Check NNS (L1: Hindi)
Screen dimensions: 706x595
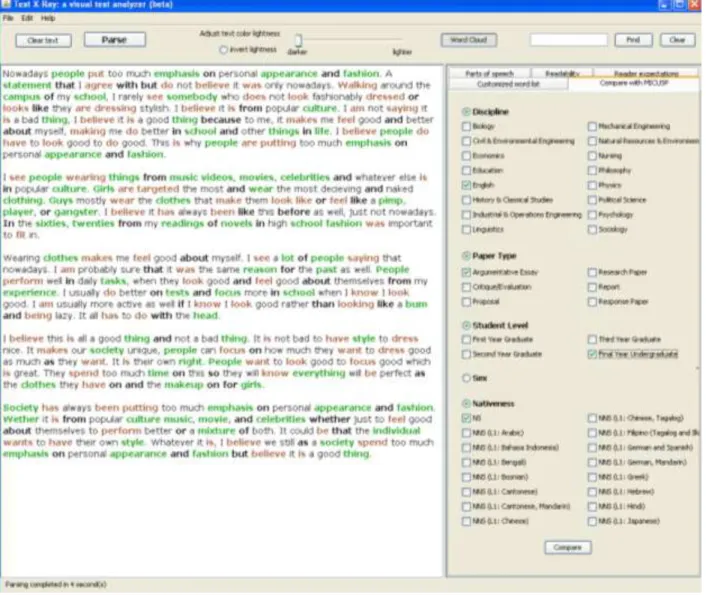click(593, 507)
